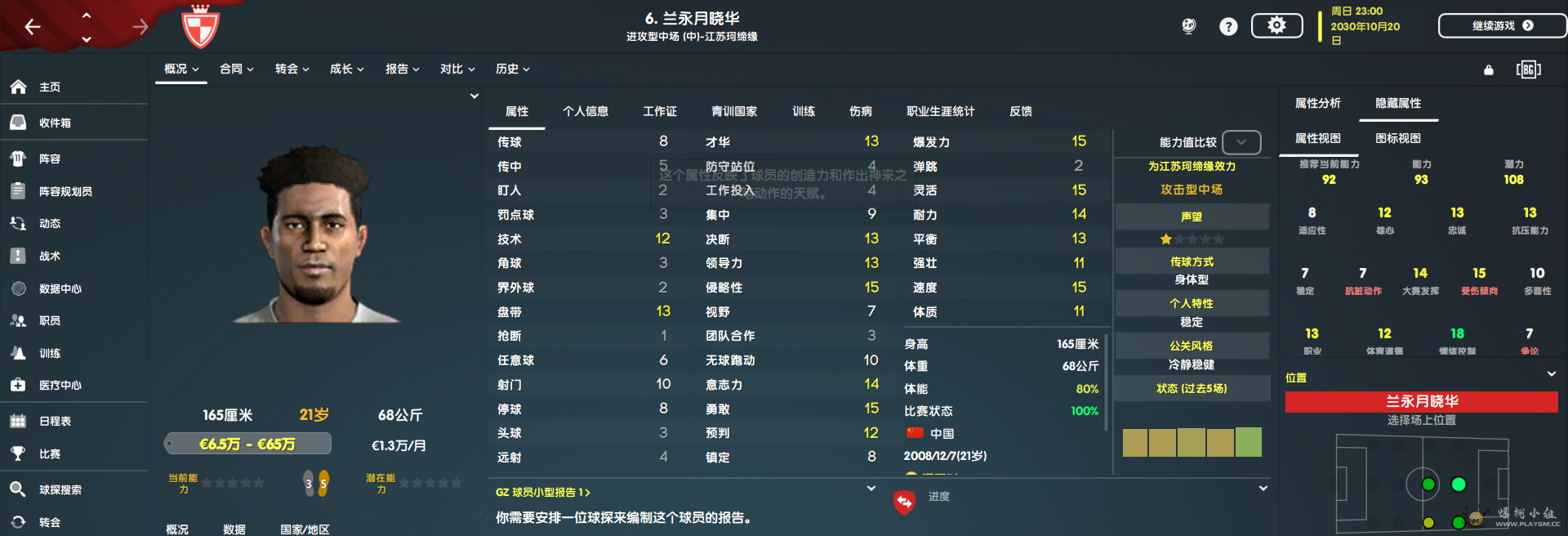Switch to the 个人信息 tab

[x=585, y=111]
